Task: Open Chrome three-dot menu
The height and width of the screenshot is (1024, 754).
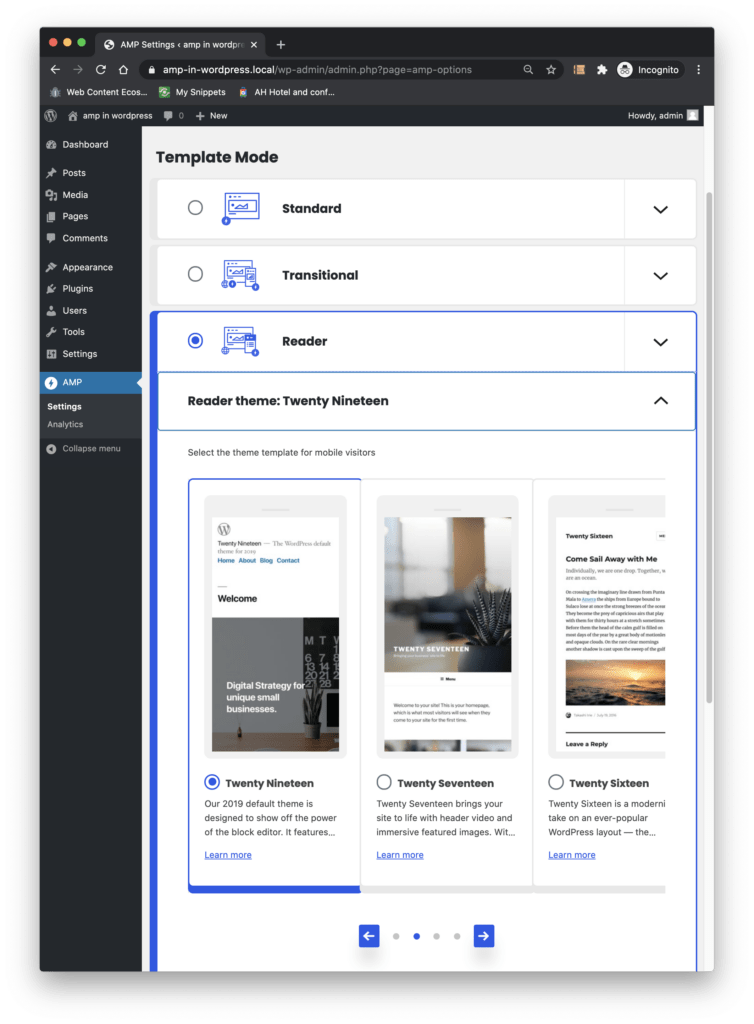Action: [699, 70]
